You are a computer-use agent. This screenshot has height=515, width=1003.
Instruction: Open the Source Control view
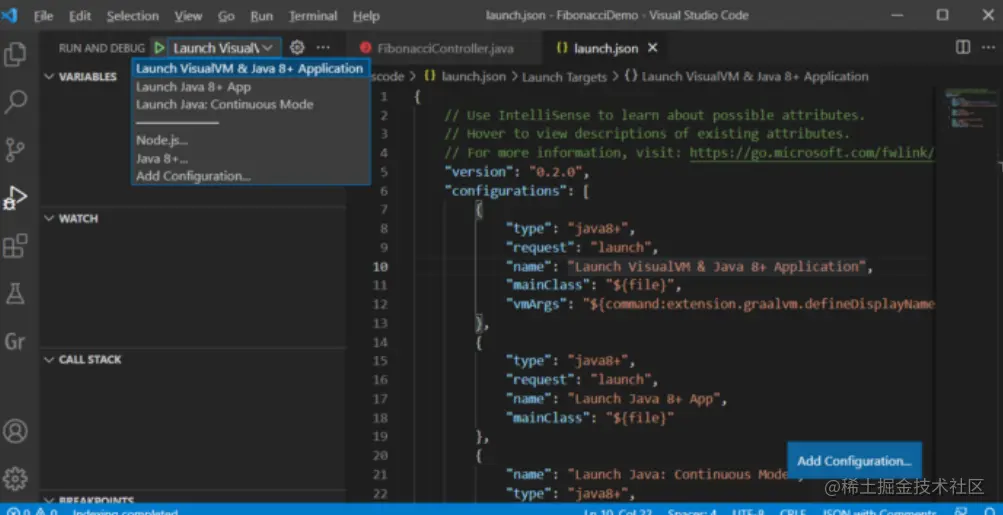point(15,149)
